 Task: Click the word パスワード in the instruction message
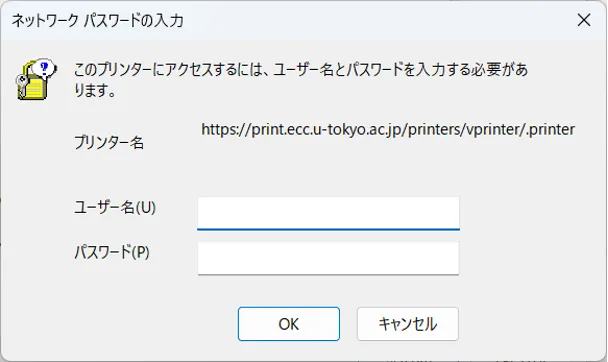375,70
